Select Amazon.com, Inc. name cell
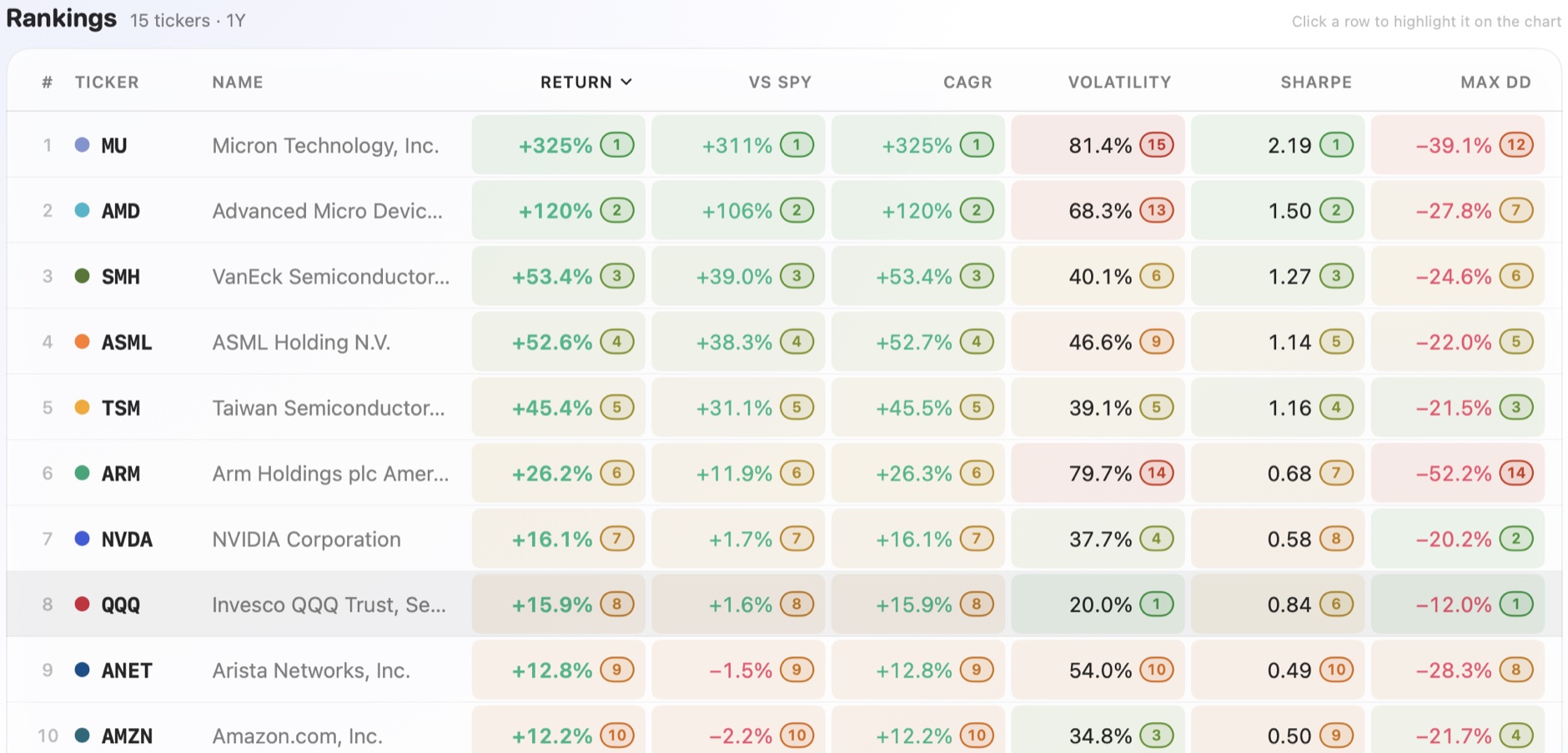 [x=297, y=736]
